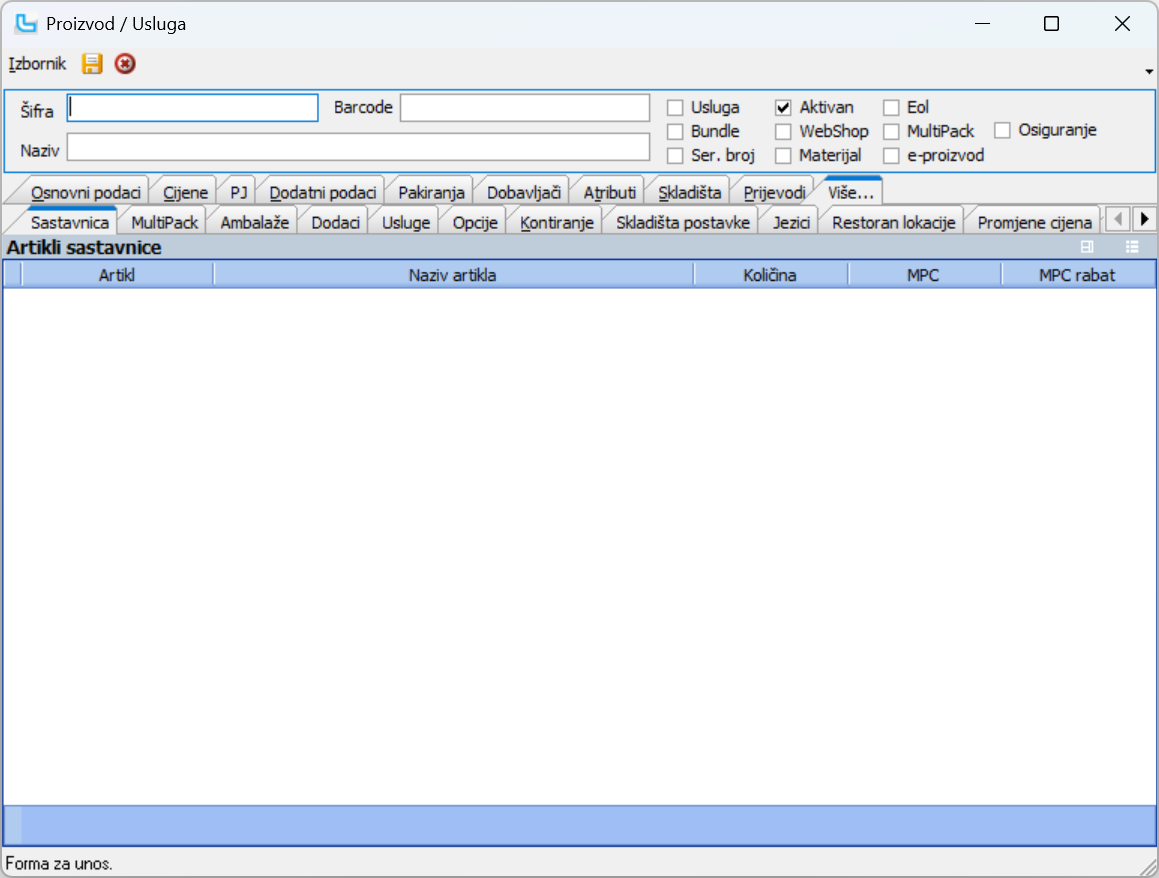This screenshot has height=878, width=1159.
Task: Click the Naziv artikla column header
Action: click(x=452, y=275)
